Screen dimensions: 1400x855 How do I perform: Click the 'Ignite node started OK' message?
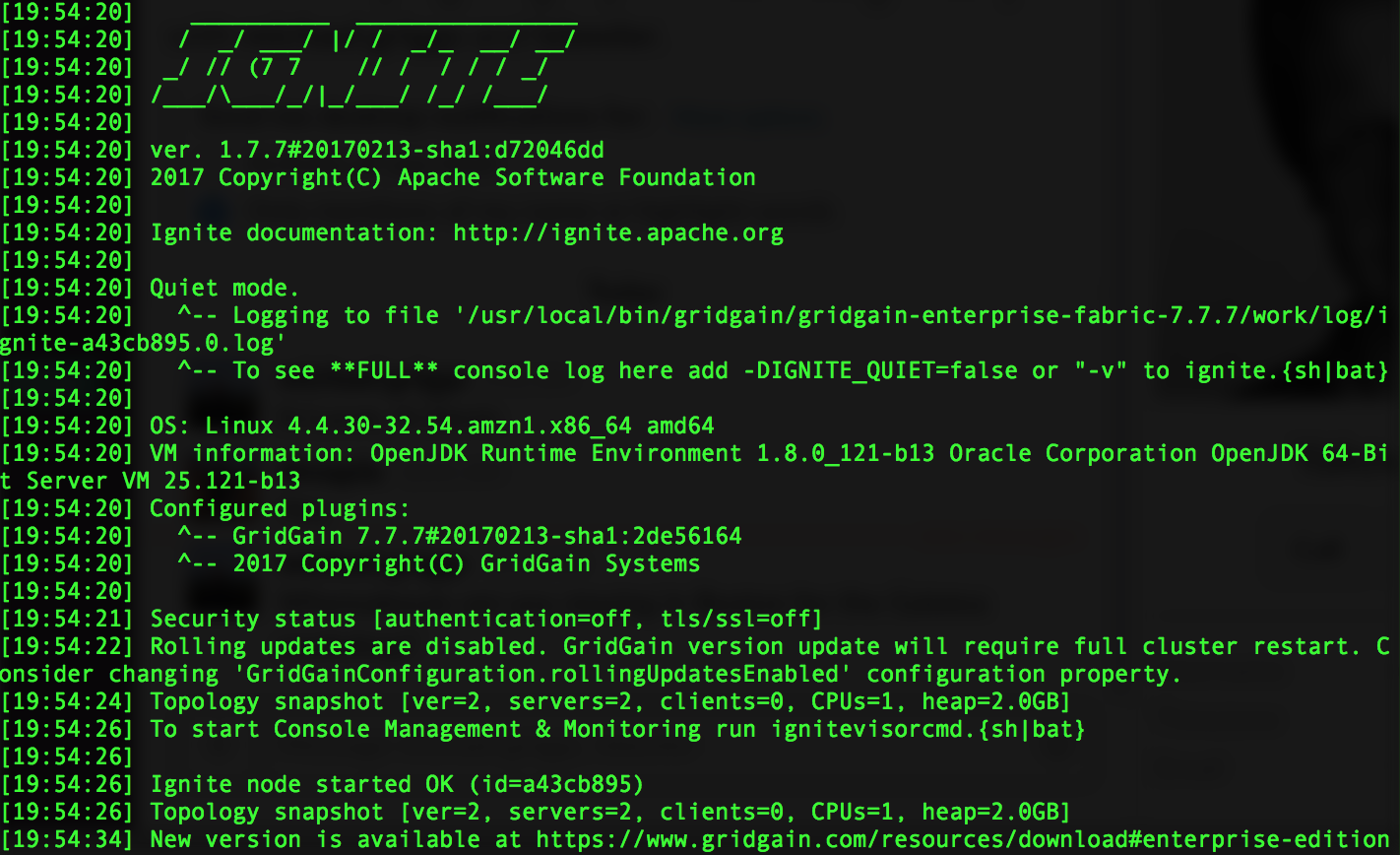coord(302,785)
